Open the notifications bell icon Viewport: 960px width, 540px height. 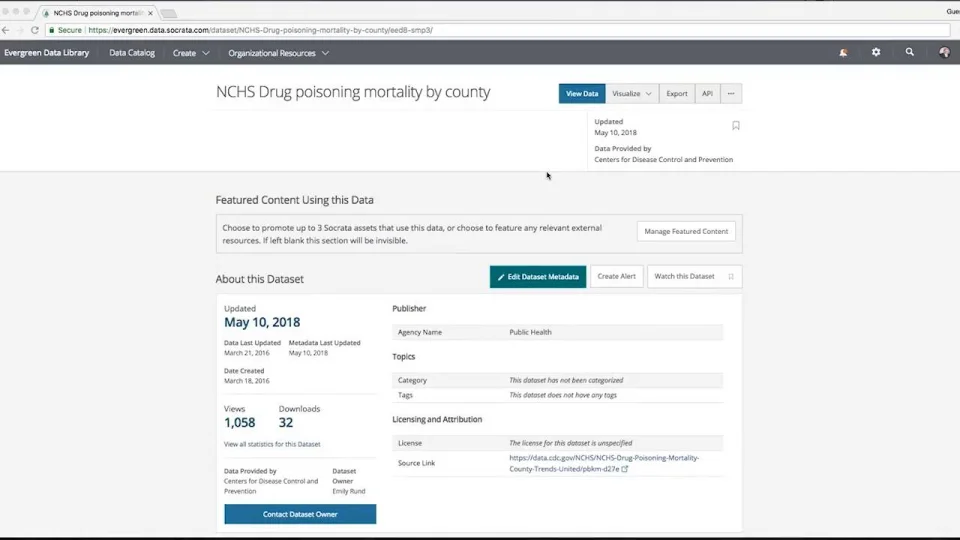(844, 52)
